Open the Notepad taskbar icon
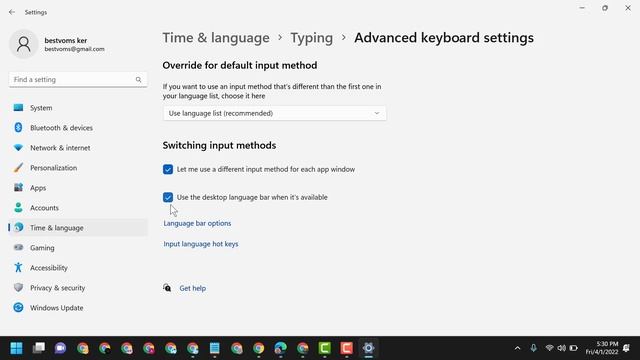 tap(215, 348)
